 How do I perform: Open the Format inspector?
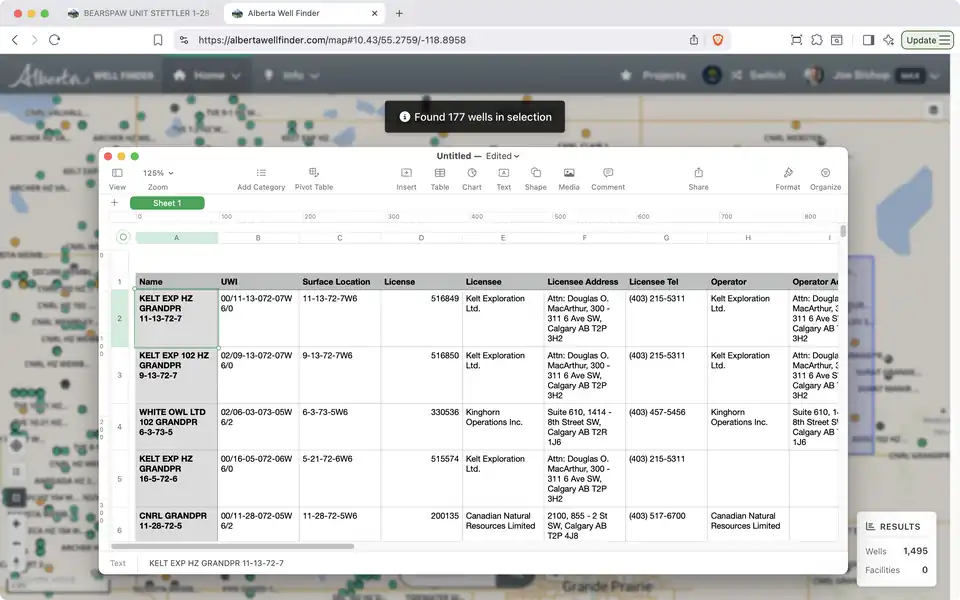[x=787, y=179]
